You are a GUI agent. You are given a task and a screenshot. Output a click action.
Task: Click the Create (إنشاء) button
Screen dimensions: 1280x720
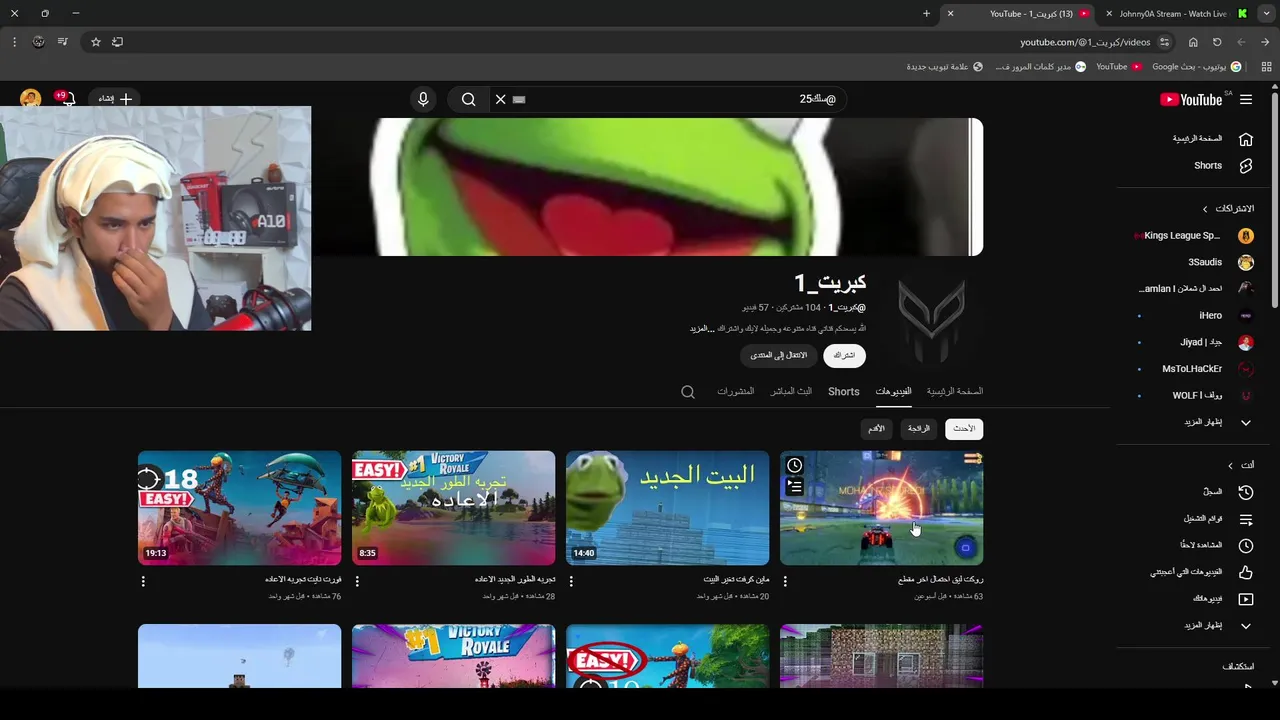click(x=114, y=99)
